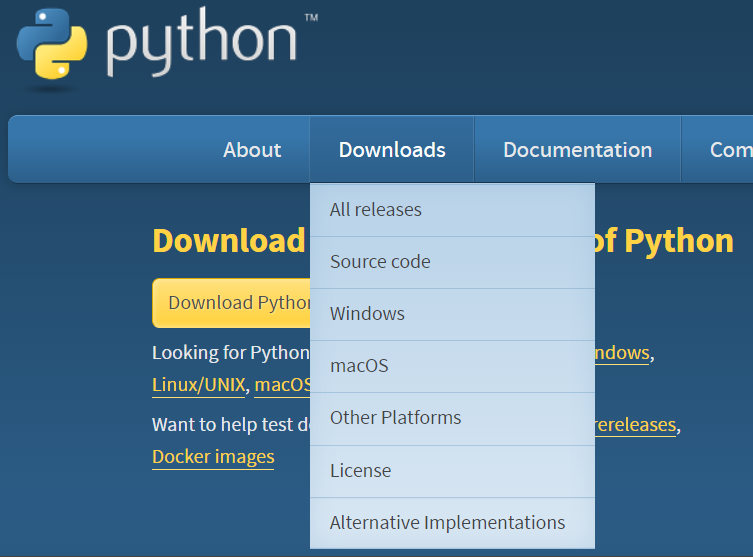Open the Docker images link
The width and height of the screenshot is (753, 557).
point(213,457)
